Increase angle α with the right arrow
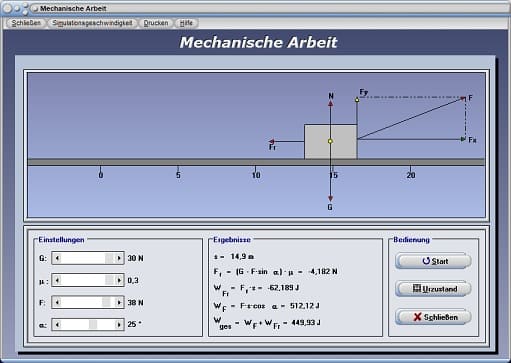Screen dimensions: 511x363 pos(119,324)
